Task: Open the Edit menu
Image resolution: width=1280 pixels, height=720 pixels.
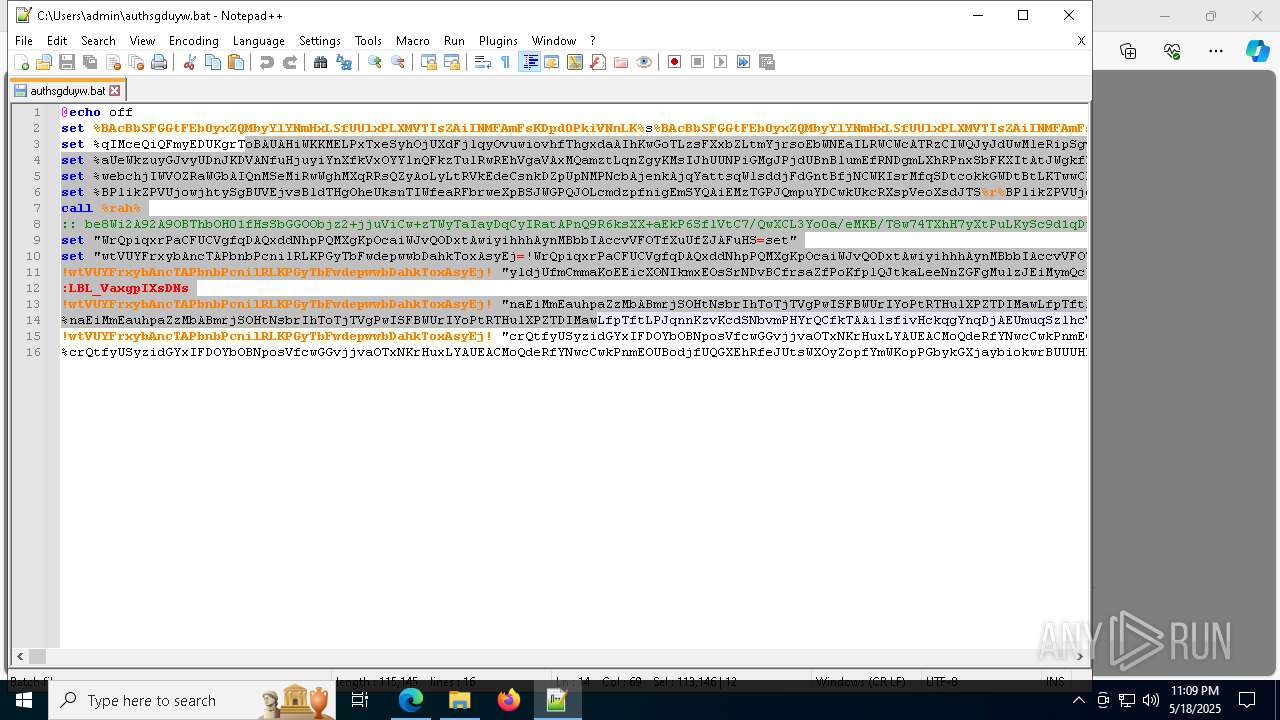Action: tap(57, 41)
